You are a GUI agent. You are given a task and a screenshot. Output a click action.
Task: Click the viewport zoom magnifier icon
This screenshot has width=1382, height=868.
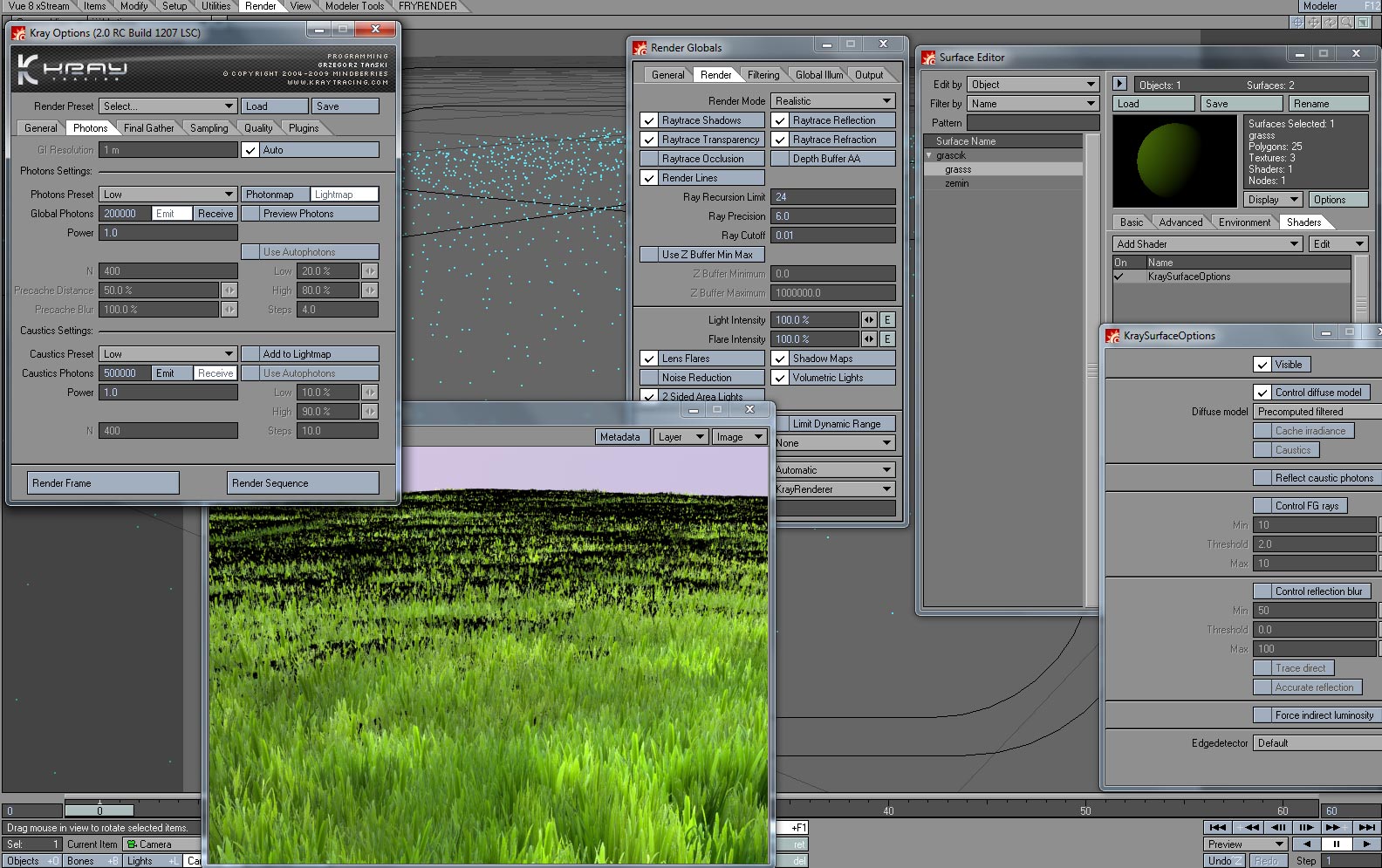pyautogui.click(x=1346, y=22)
